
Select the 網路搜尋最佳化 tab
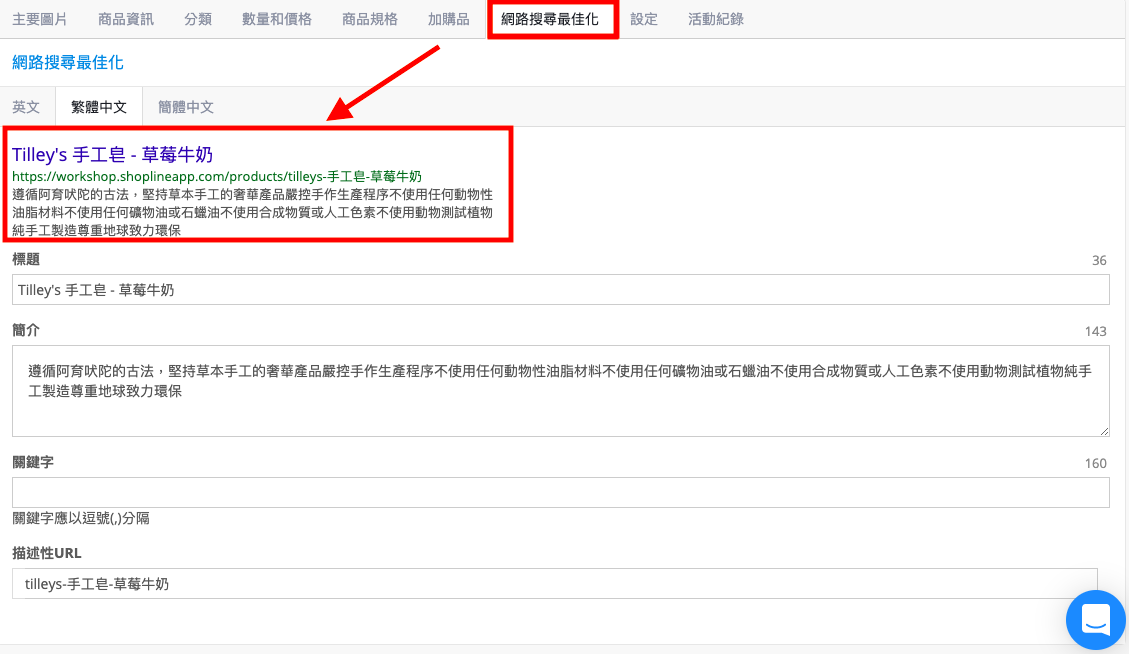click(x=550, y=19)
